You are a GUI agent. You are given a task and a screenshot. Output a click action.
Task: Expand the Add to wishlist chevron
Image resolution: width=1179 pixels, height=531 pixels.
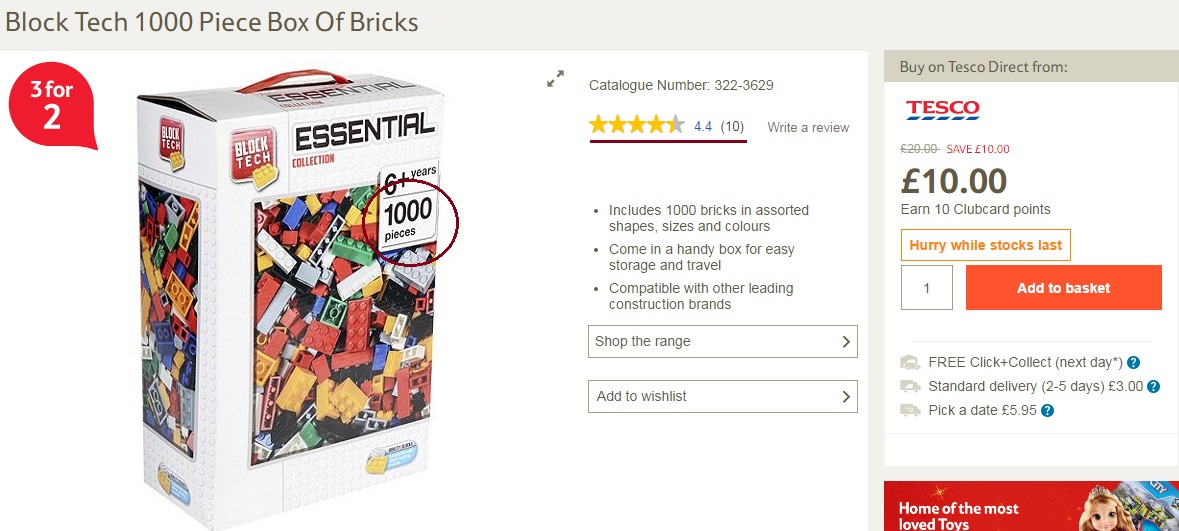point(846,397)
